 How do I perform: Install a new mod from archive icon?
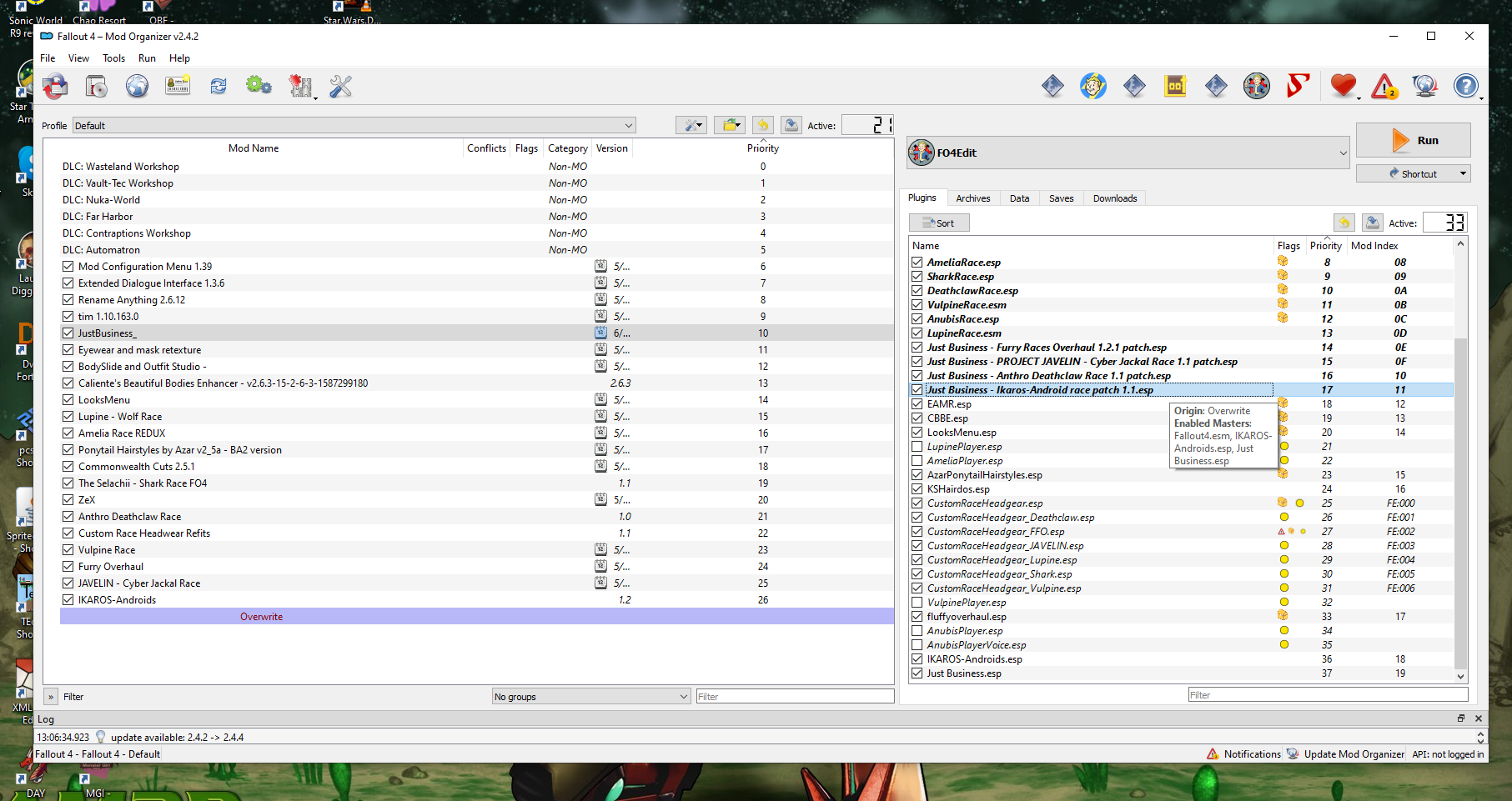point(97,86)
